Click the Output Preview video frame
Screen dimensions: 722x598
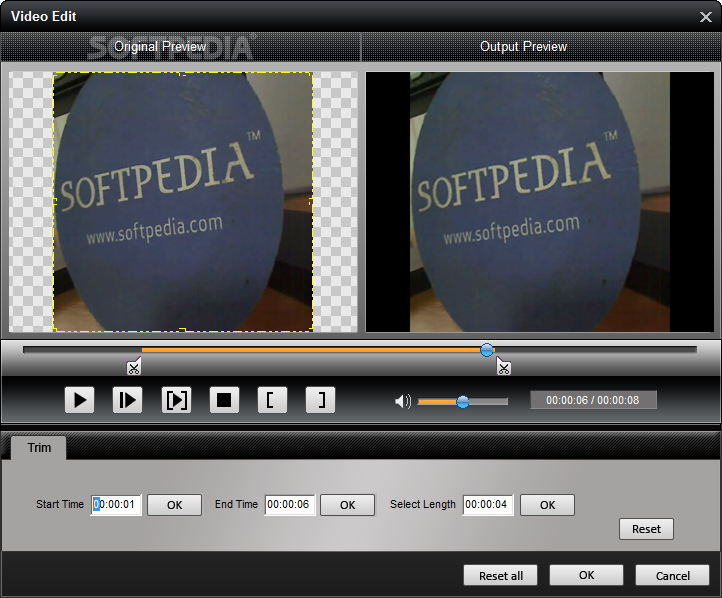[540, 202]
